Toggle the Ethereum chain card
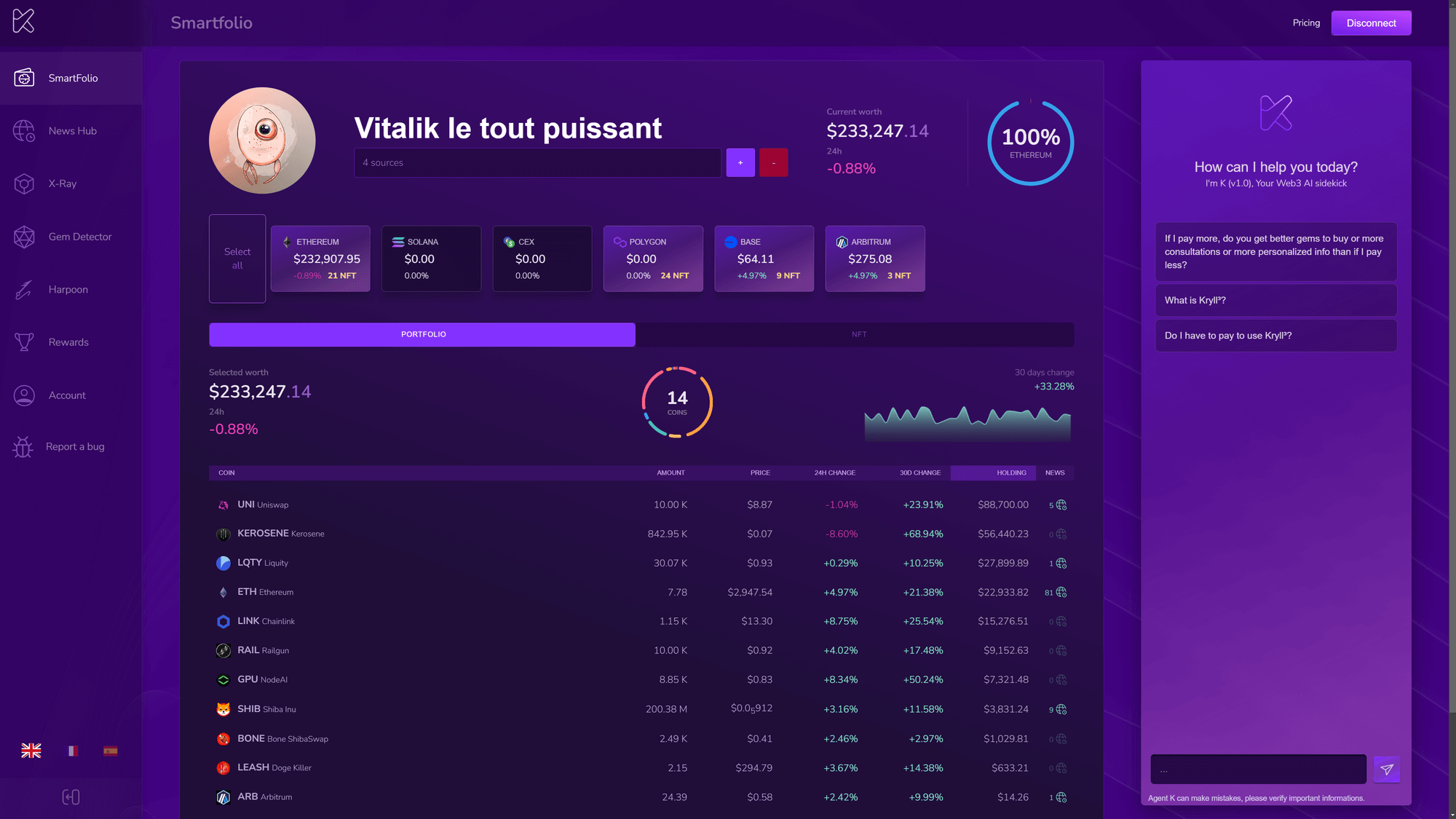This screenshot has width=1456, height=819. (320, 258)
